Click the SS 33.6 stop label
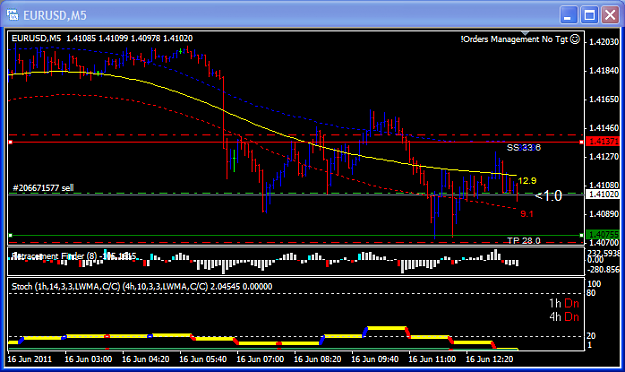The height and width of the screenshot is (372, 625). [524, 148]
